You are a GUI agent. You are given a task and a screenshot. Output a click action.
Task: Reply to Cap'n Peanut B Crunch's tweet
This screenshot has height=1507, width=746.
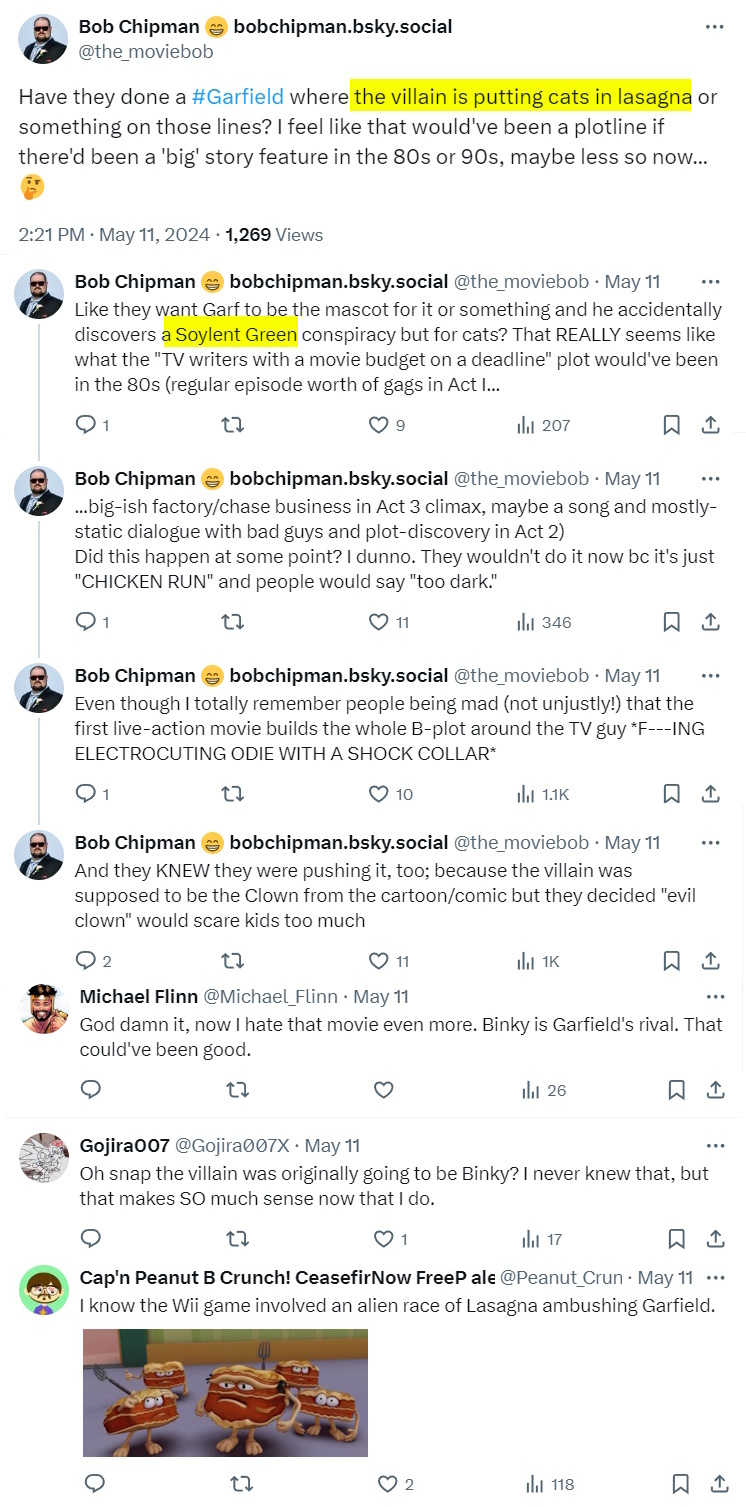pos(94,1484)
